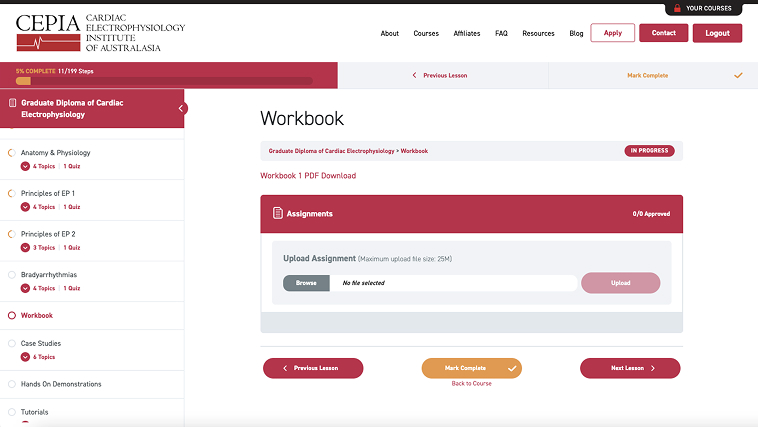Click the Case Studies status circle
This screenshot has height=427, width=758.
tap(12, 343)
